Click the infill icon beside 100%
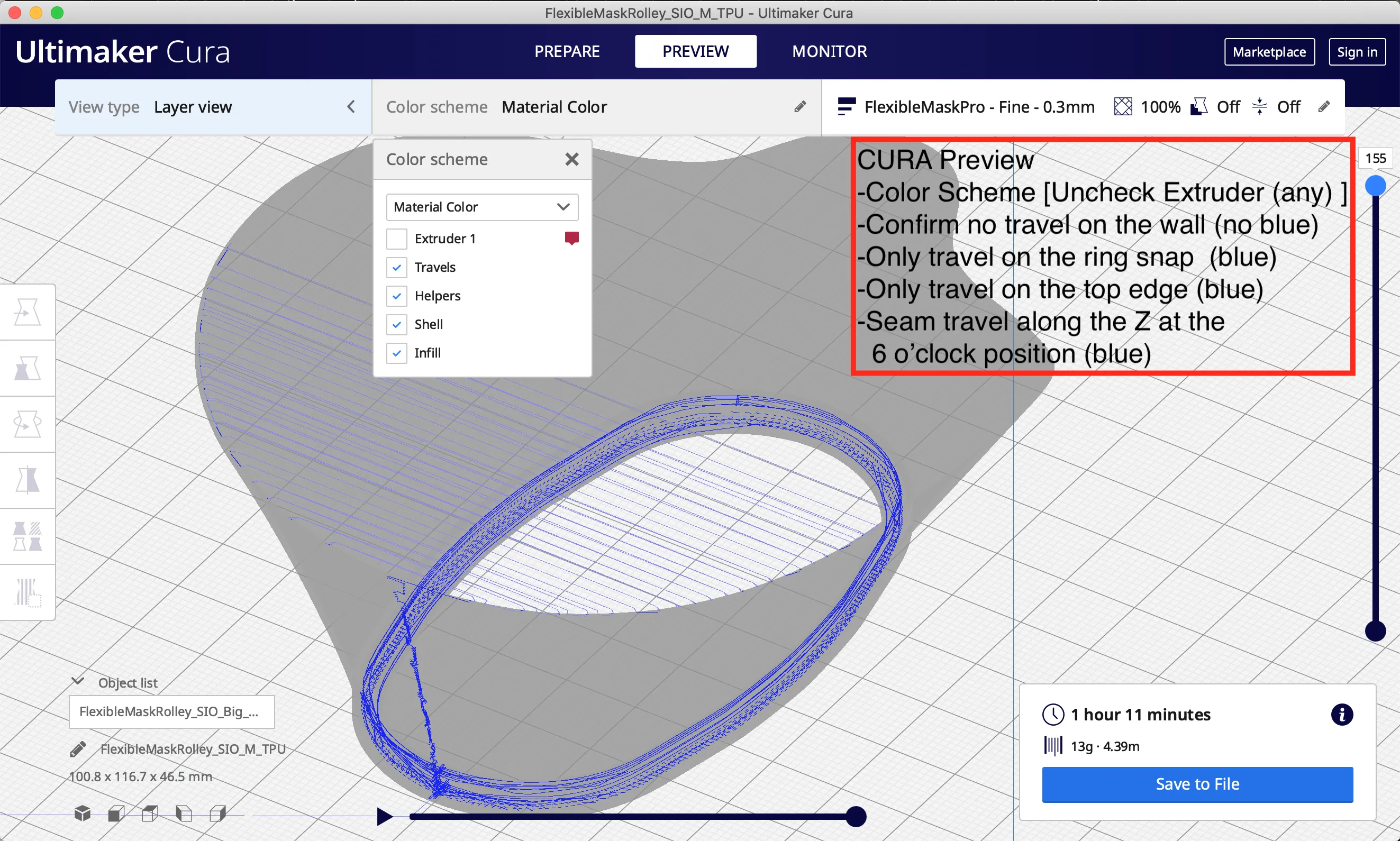This screenshot has height=841, width=1400. pyautogui.click(x=1123, y=106)
